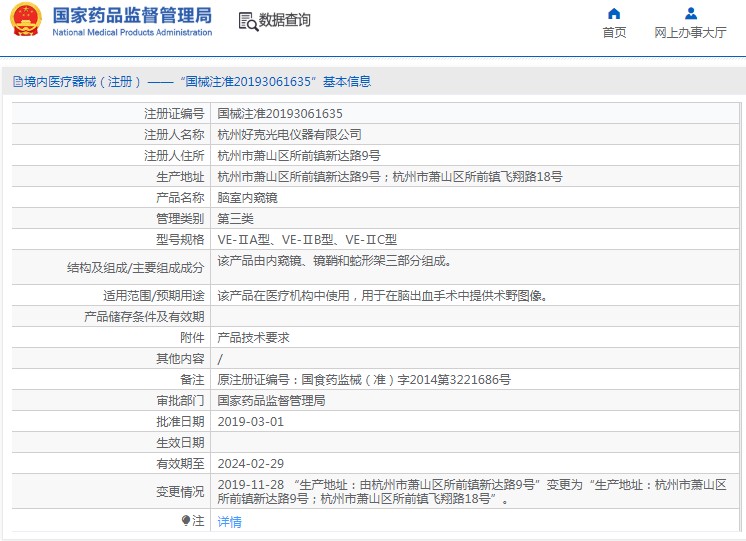Click the 基本信息 section heading text
The image size is (746, 541).
(x=347, y=82)
